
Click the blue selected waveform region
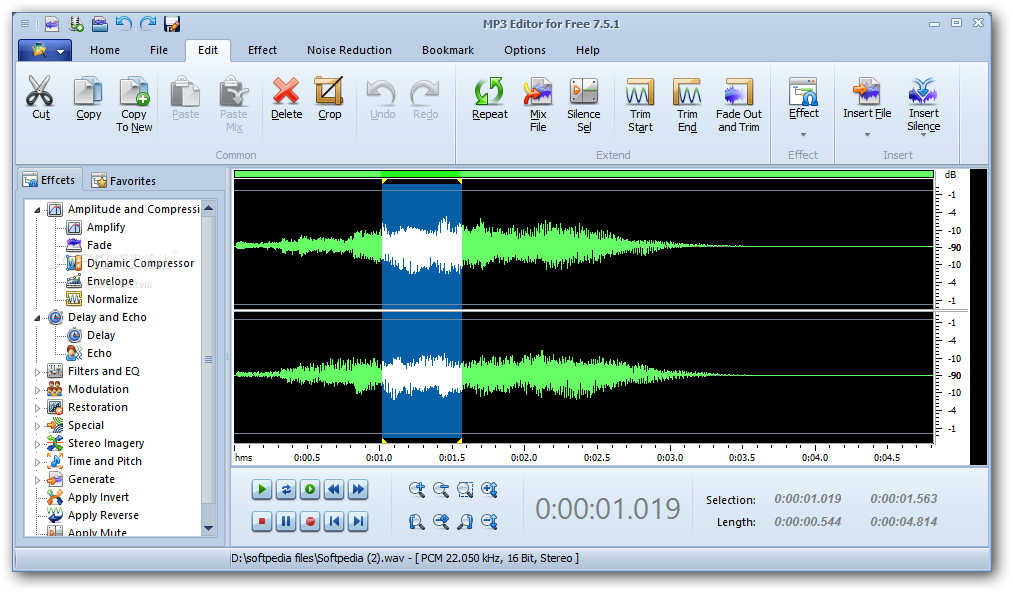421,311
